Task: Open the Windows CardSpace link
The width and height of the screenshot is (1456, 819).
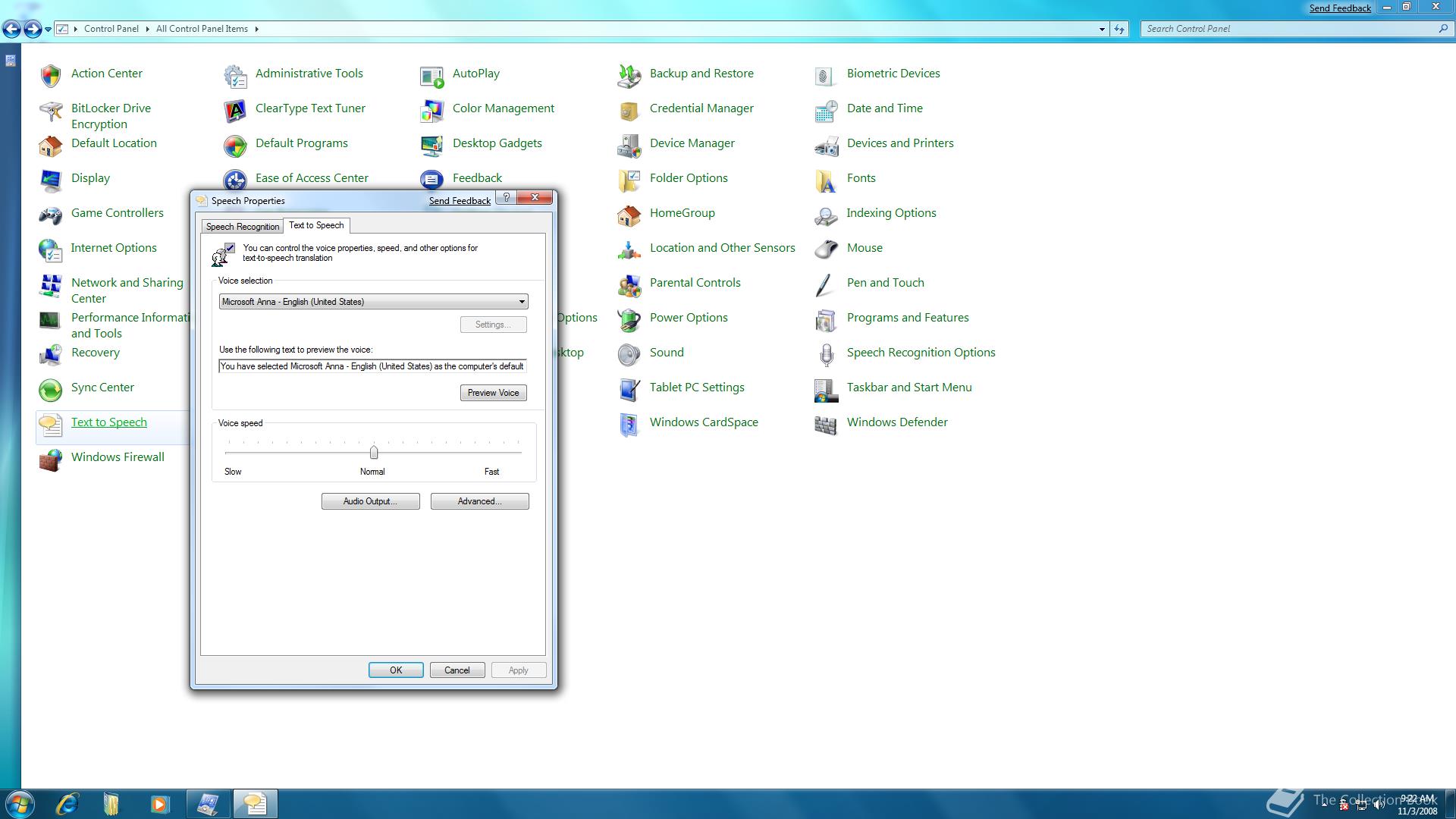Action: 704,422
